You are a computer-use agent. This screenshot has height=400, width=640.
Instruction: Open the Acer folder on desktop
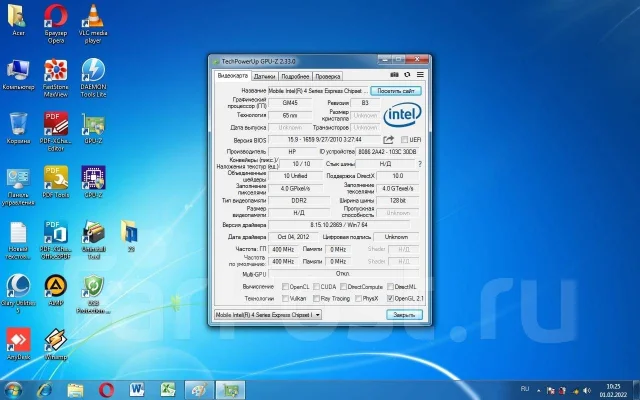(18, 20)
